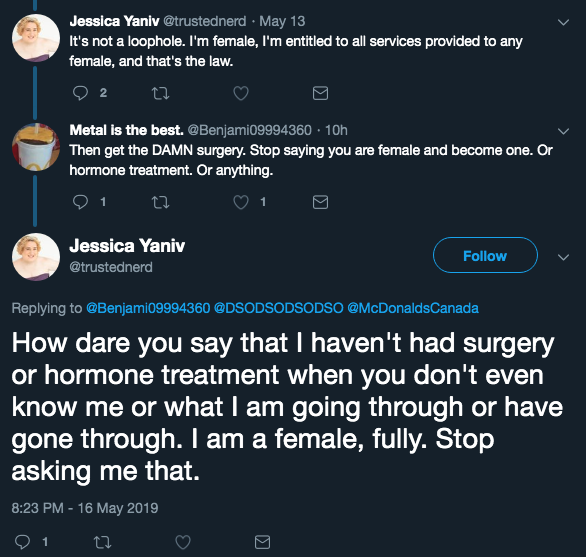Open @DSODSODSODSO mention link

(278, 308)
